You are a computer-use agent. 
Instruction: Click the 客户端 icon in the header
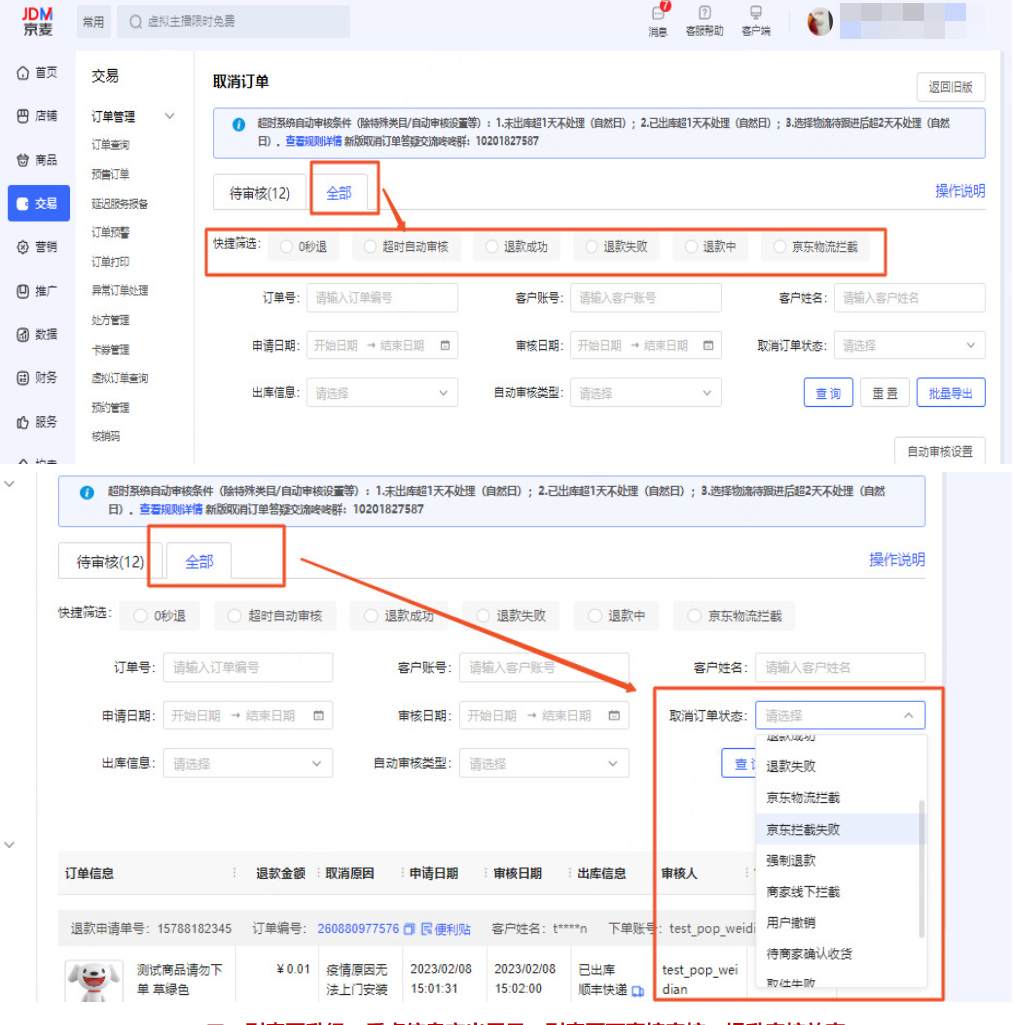coord(755,22)
